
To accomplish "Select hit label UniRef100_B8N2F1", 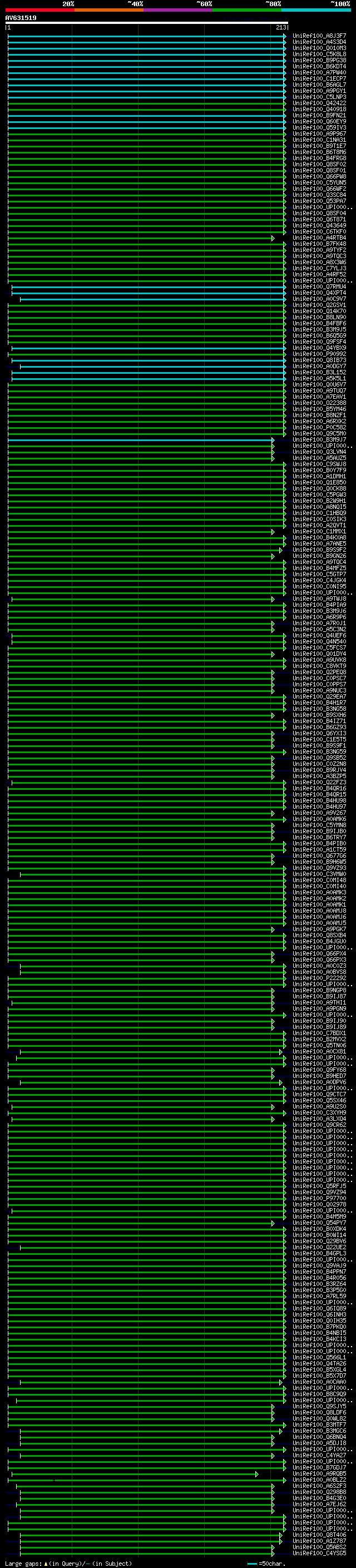I will pyautogui.click(x=319, y=415).
